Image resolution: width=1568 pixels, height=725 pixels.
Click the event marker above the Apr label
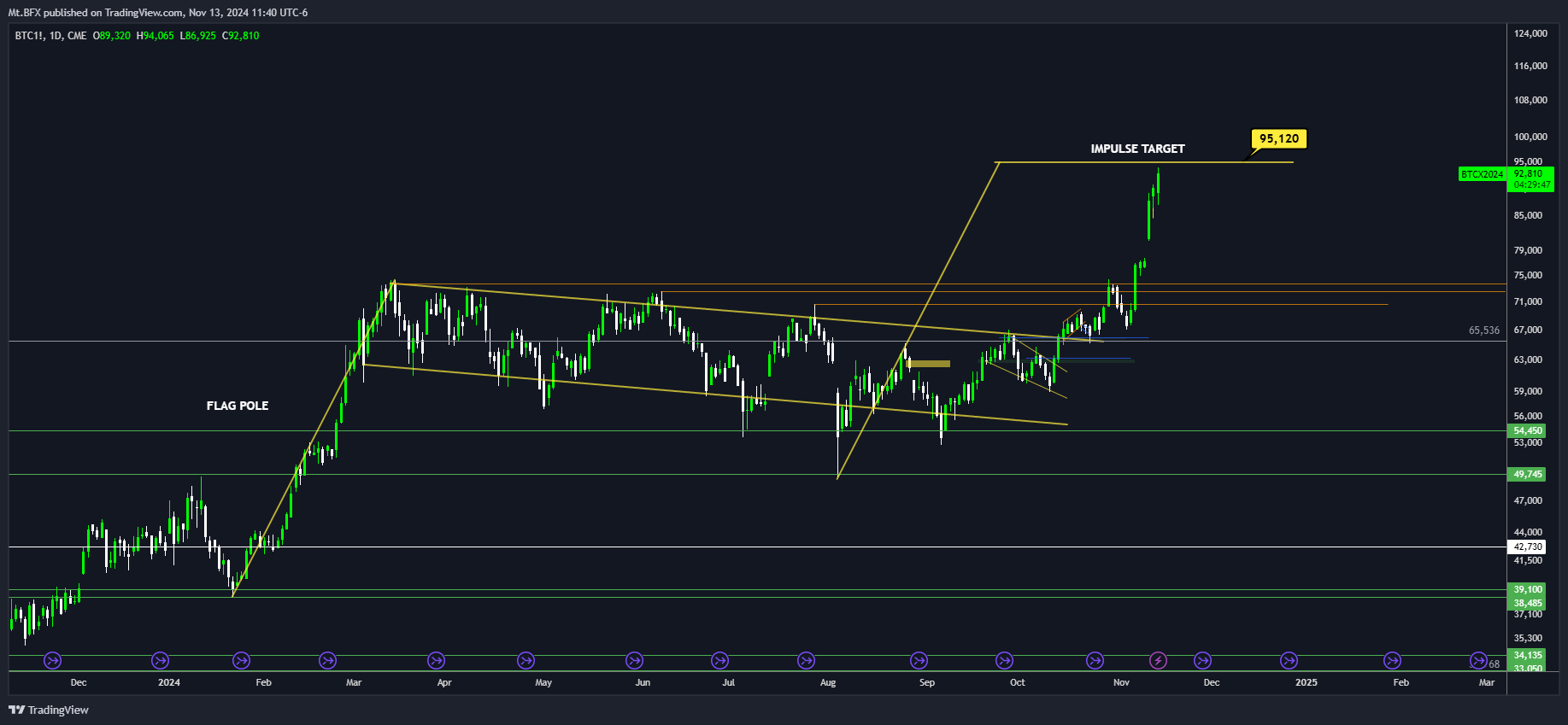(437, 660)
